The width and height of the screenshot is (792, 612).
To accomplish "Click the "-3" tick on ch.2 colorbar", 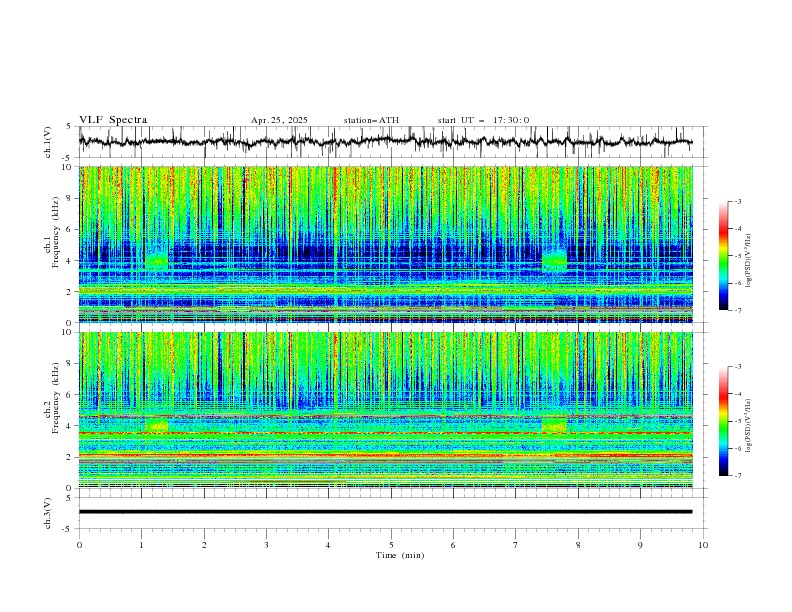I will 738,367.
